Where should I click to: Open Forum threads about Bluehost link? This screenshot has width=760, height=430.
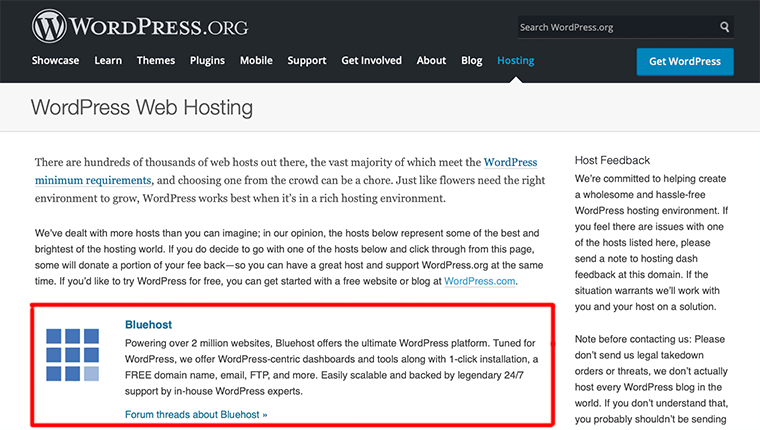(x=196, y=414)
